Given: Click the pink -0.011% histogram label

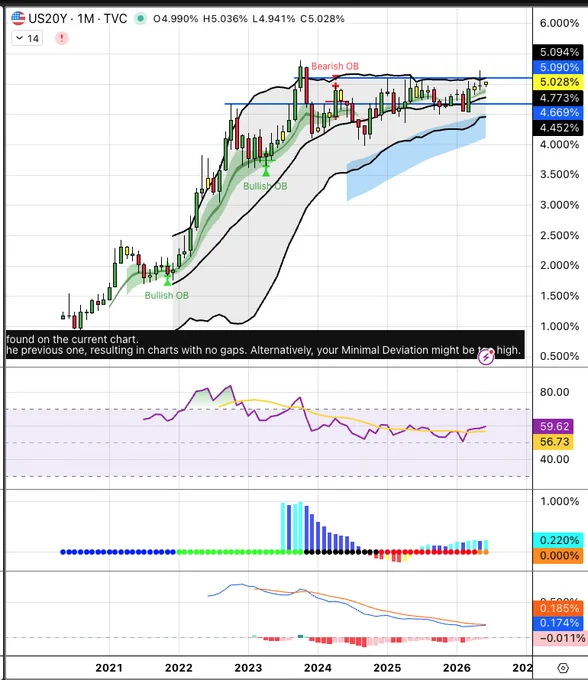Looking at the screenshot, I should point(560,638).
